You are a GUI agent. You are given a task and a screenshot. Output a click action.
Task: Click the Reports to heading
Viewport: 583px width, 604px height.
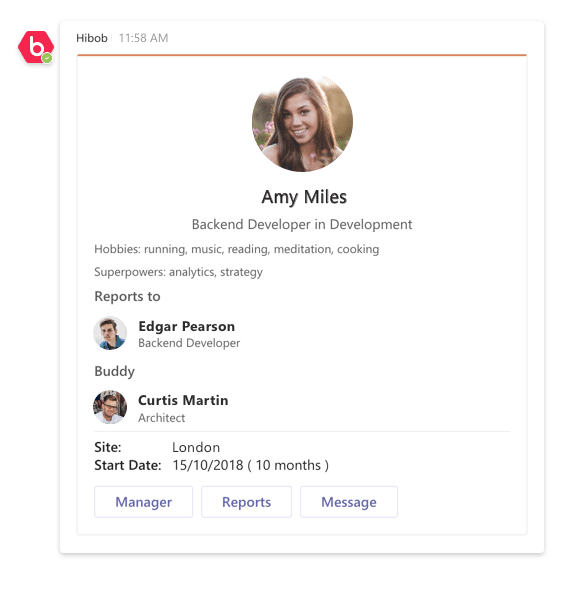127,297
